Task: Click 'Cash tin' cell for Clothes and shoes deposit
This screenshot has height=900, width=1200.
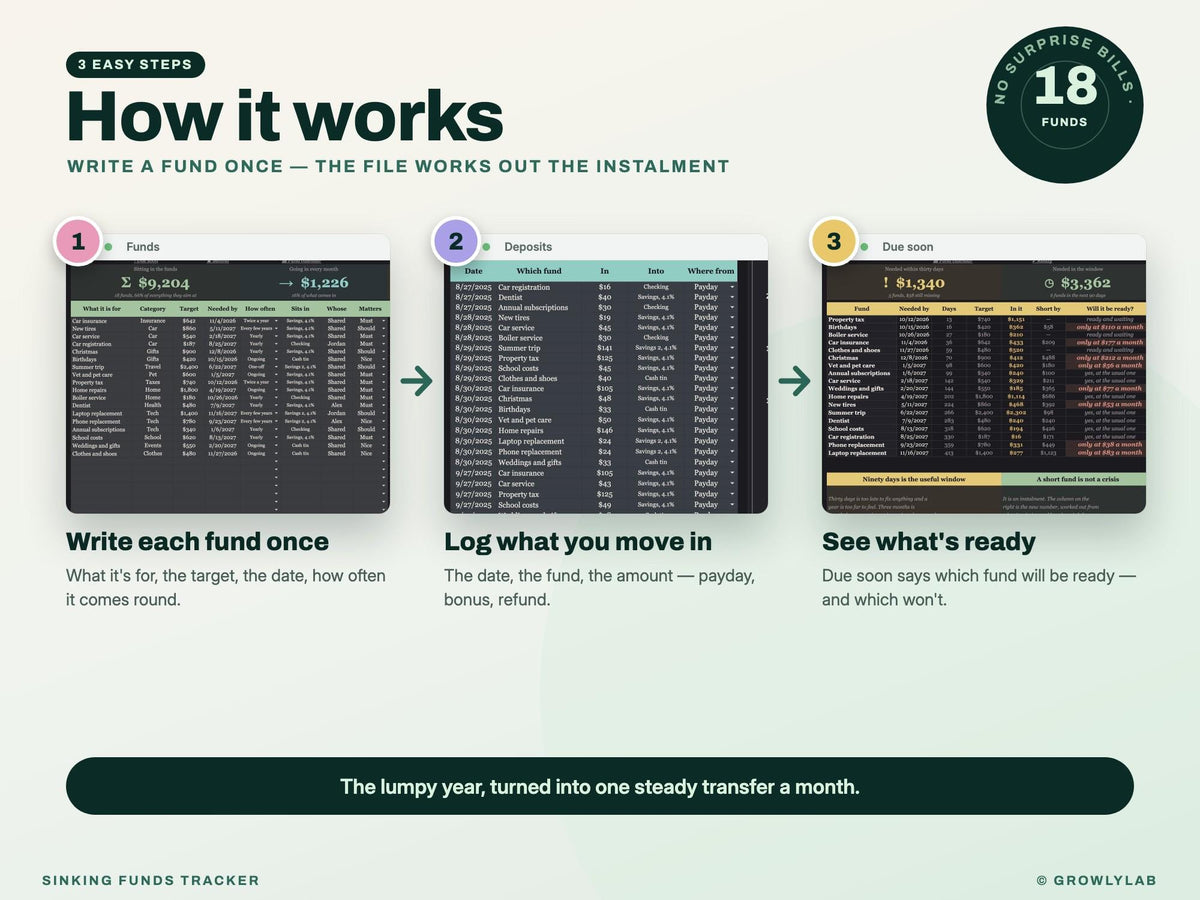Action: tap(656, 379)
